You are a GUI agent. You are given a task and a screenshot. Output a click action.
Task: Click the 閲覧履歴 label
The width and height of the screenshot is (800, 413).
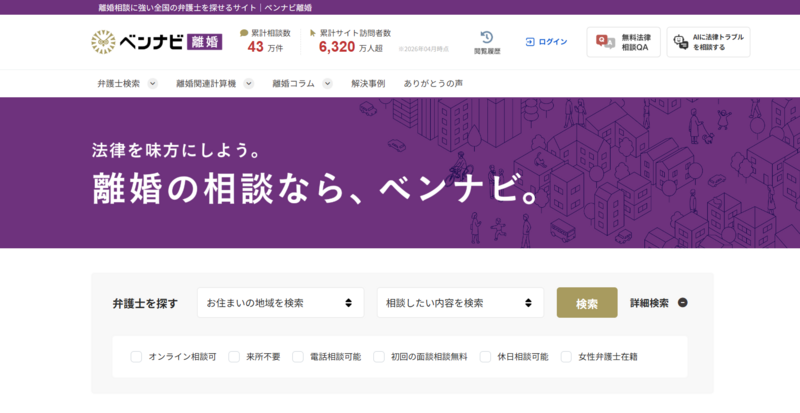pos(487,51)
